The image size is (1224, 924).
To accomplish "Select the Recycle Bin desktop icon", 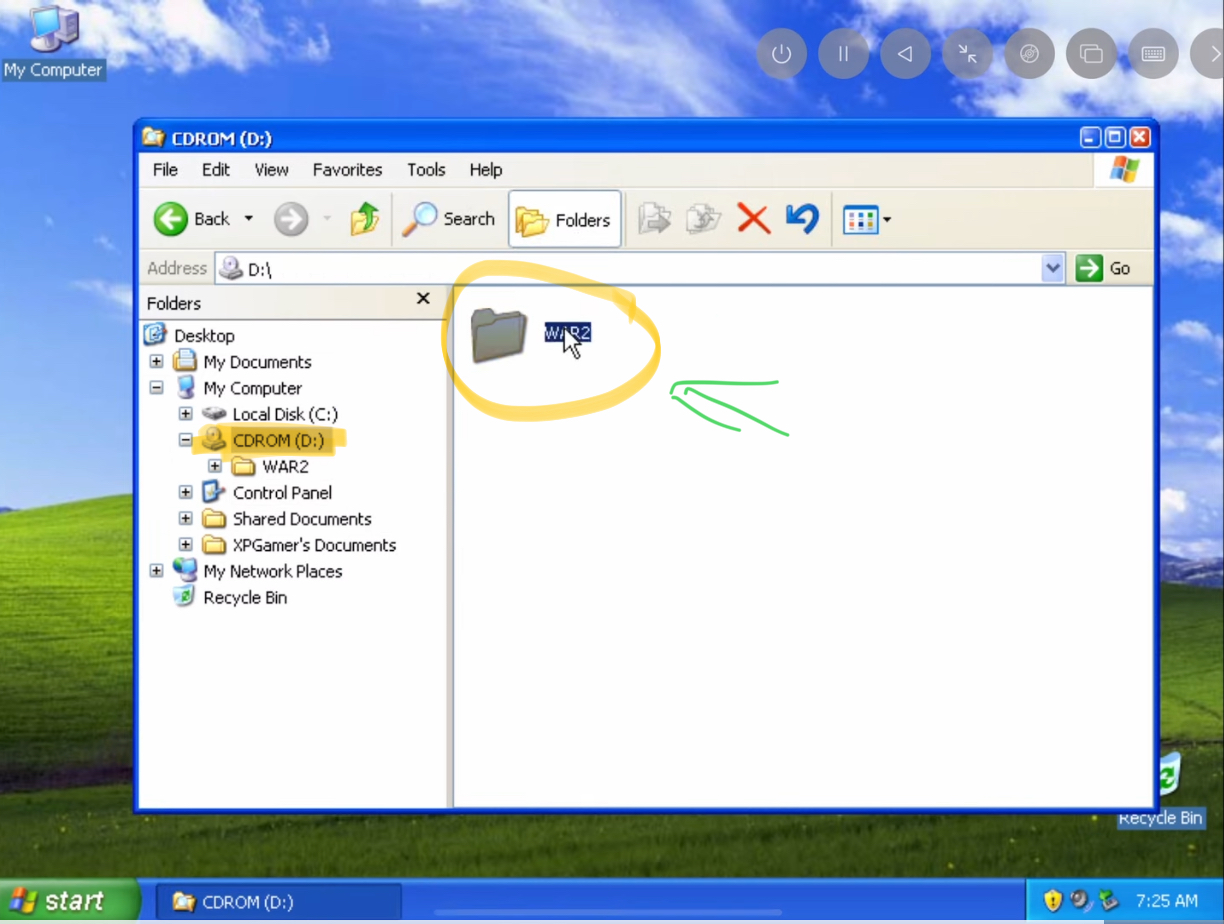I will click(1160, 792).
